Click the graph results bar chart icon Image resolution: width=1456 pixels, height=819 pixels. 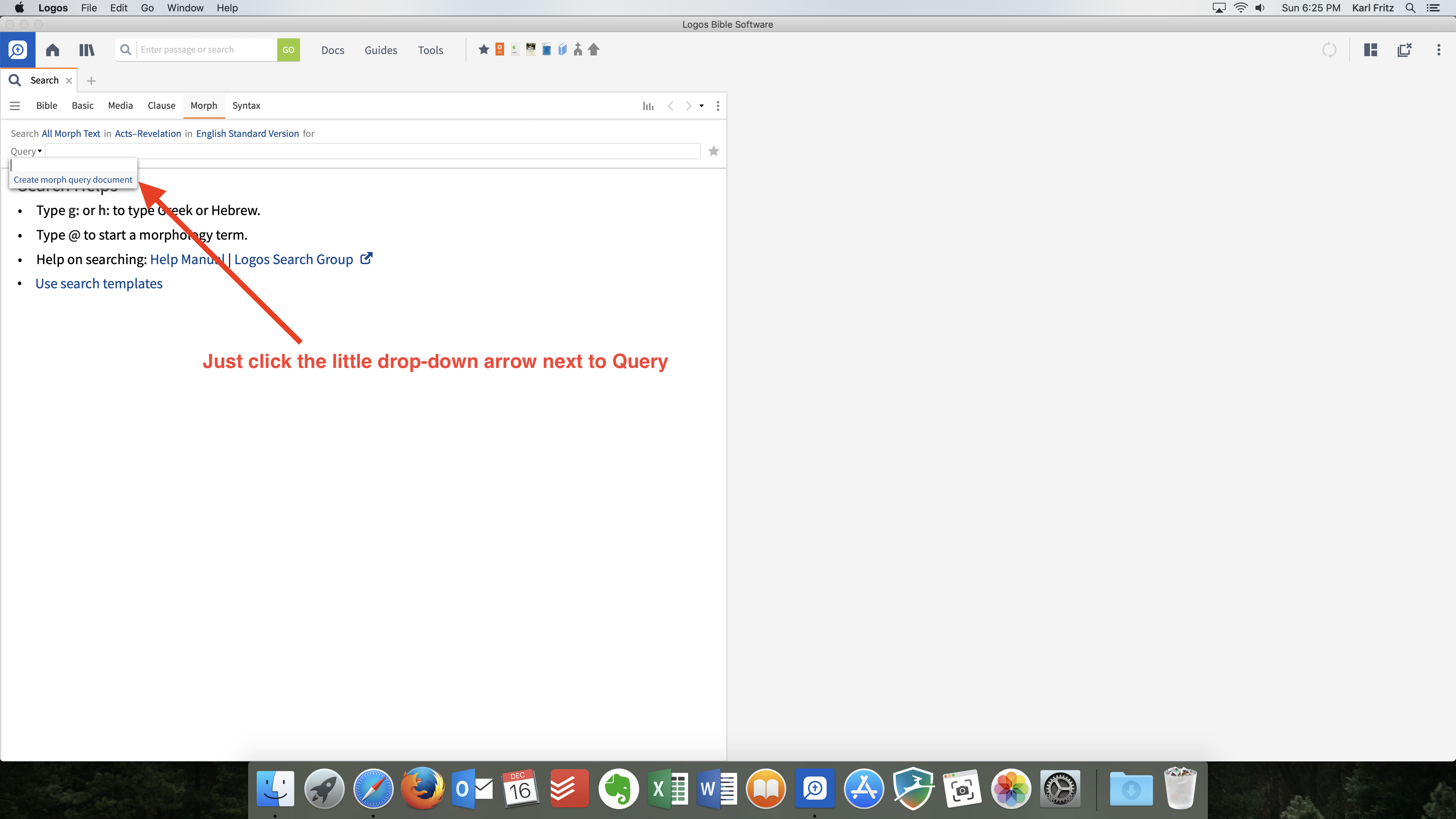click(x=648, y=106)
